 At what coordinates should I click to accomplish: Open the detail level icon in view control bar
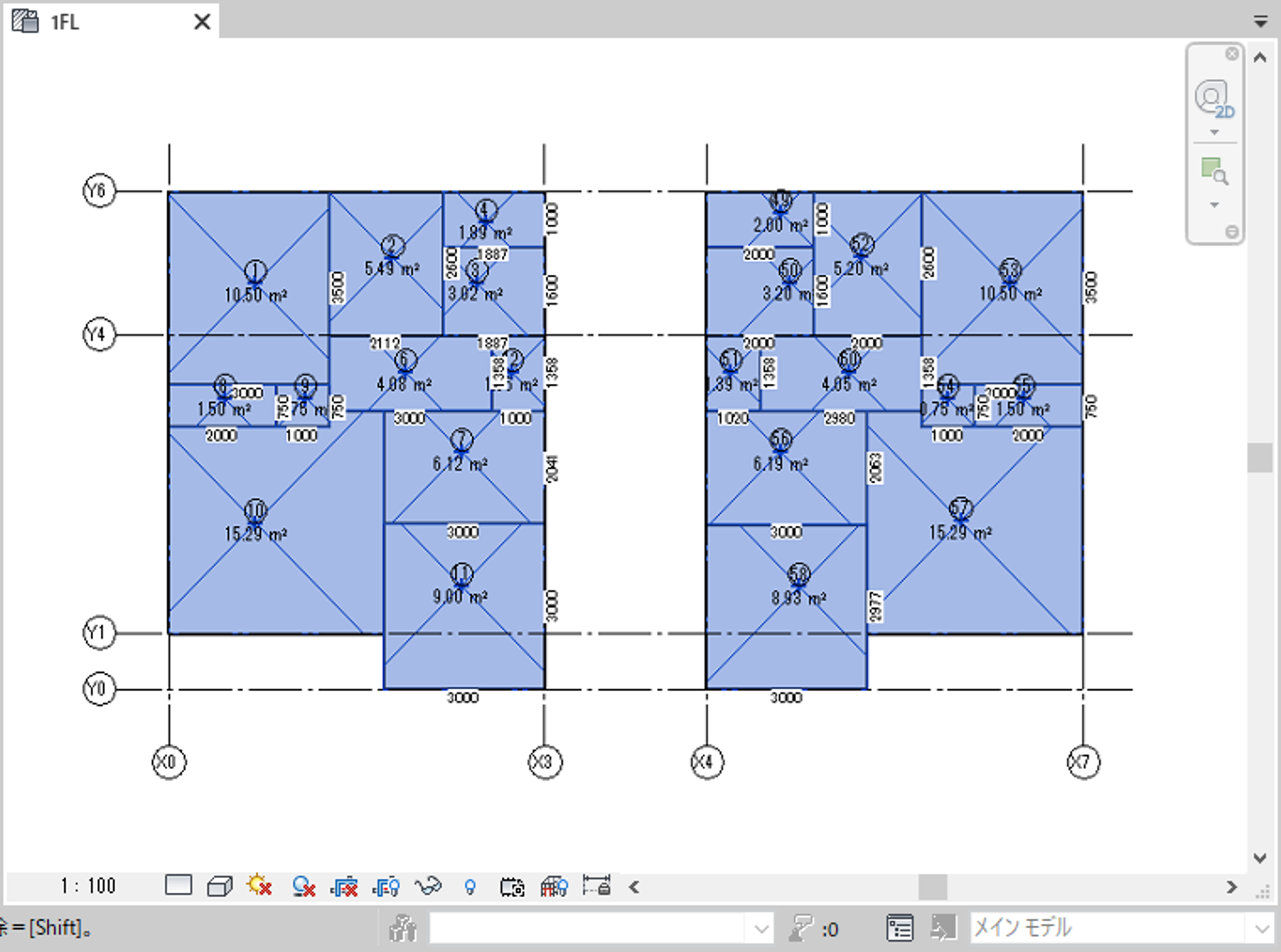click(178, 885)
